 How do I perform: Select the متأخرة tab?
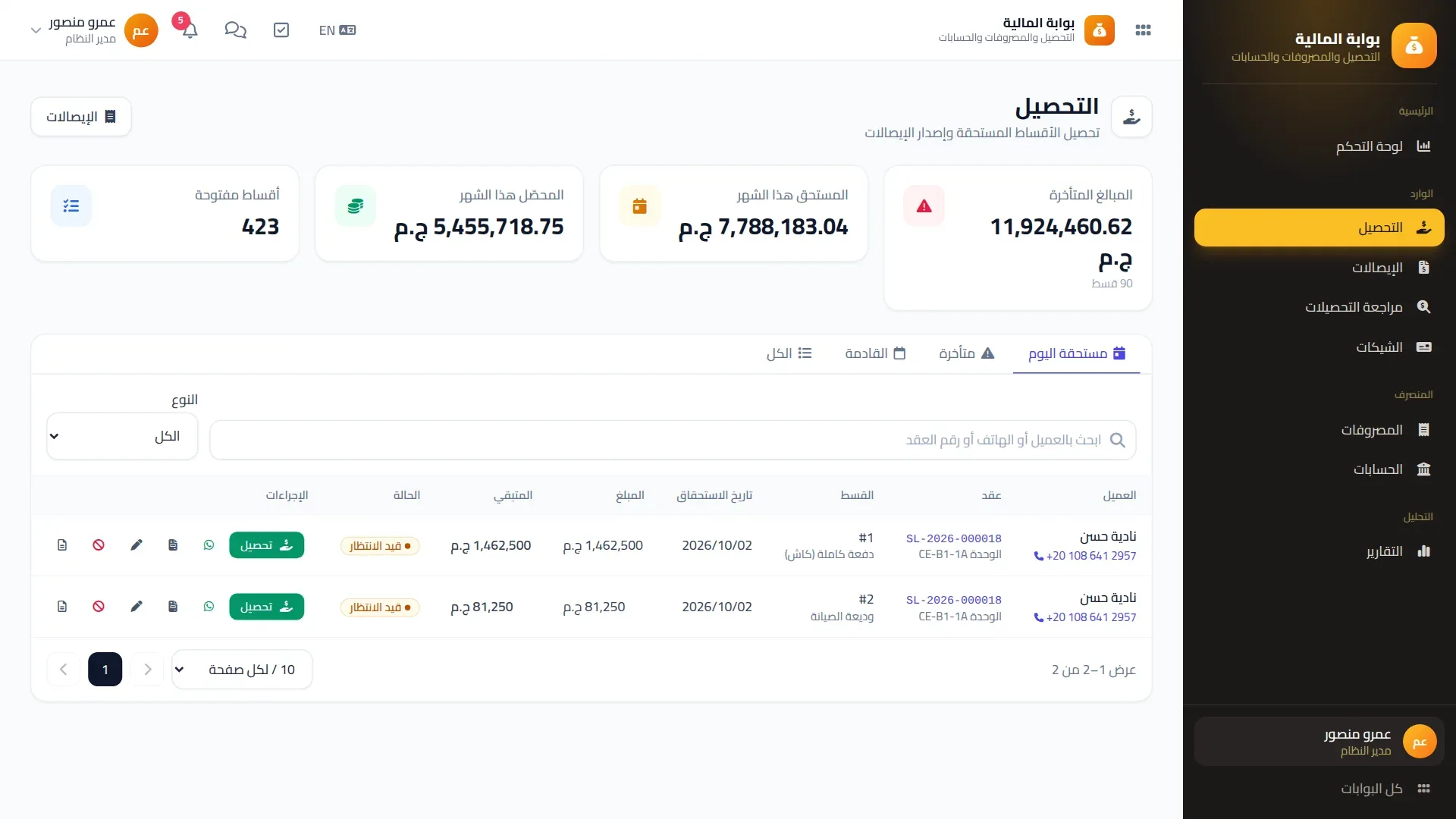pos(967,353)
